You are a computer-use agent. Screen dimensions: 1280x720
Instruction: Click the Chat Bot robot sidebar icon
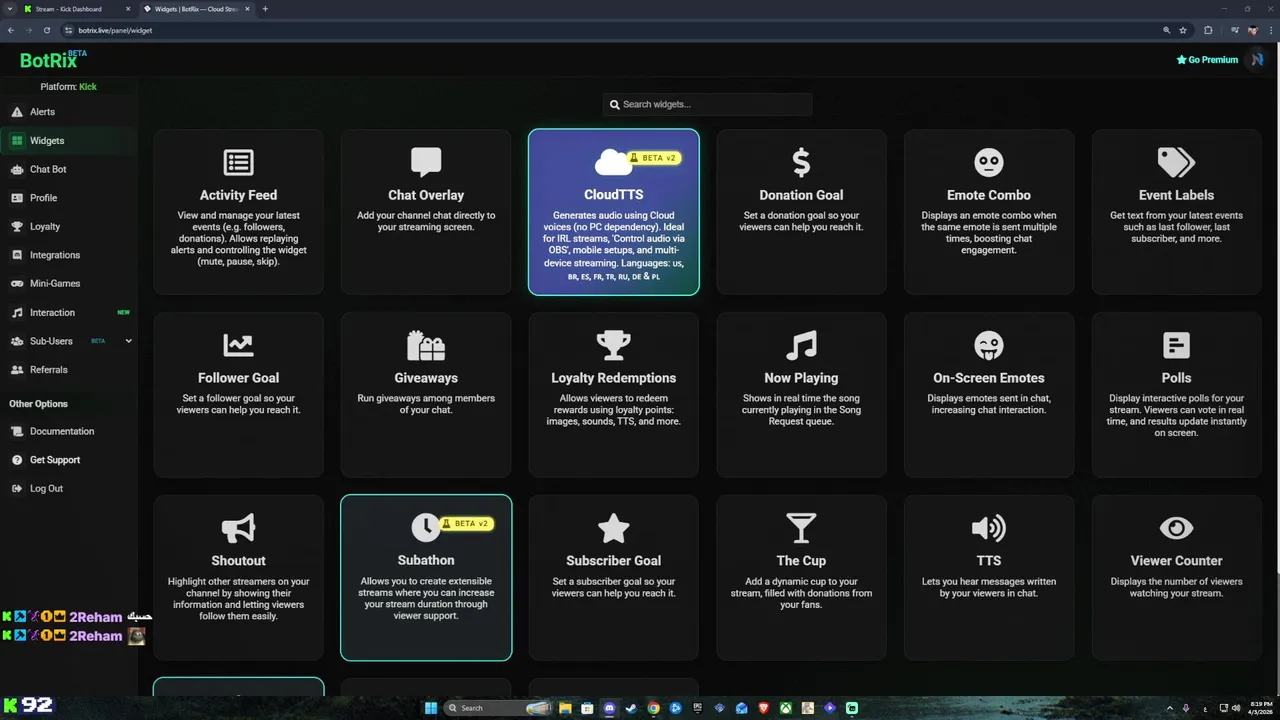pyautogui.click(x=17, y=169)
